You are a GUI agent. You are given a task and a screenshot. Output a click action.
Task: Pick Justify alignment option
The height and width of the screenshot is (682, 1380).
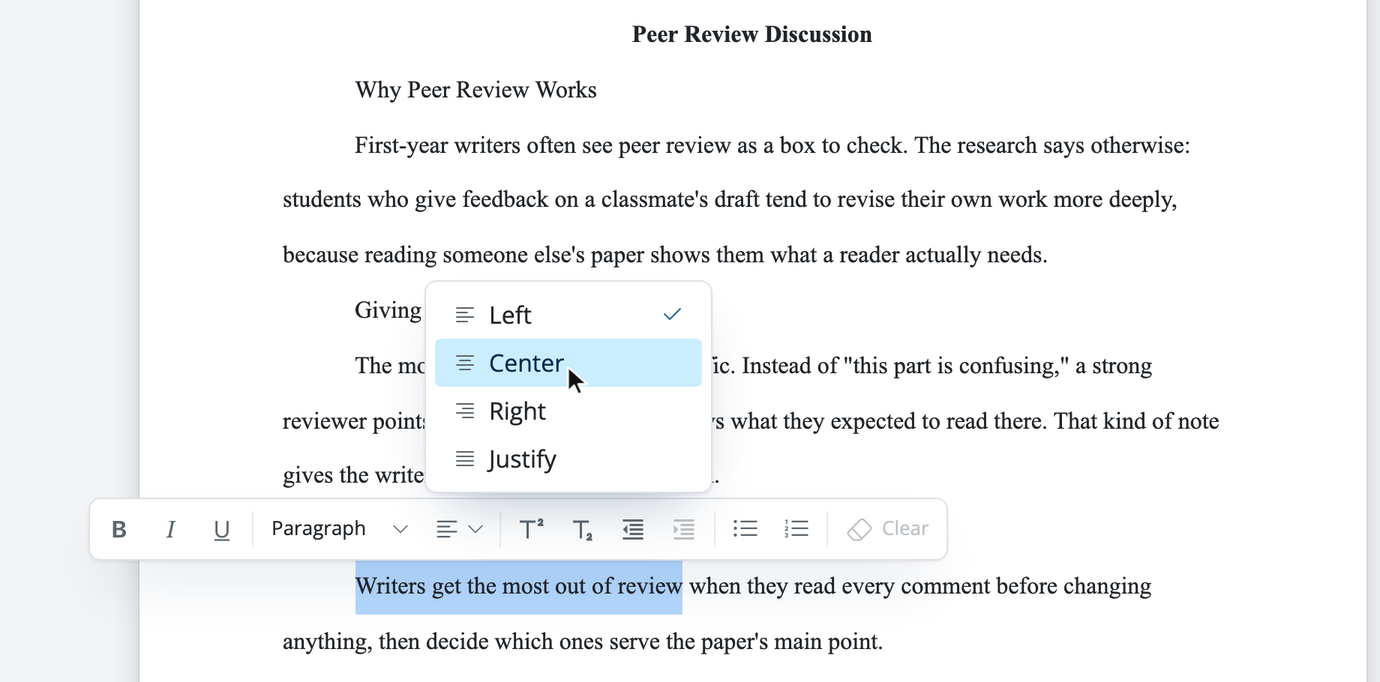click(x=568, y=459)
